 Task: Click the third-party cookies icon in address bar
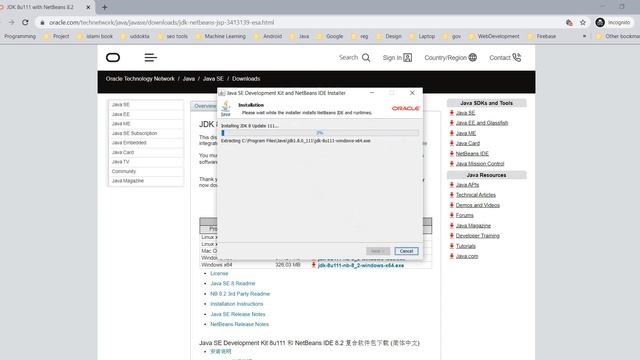(x=569, y=22)
